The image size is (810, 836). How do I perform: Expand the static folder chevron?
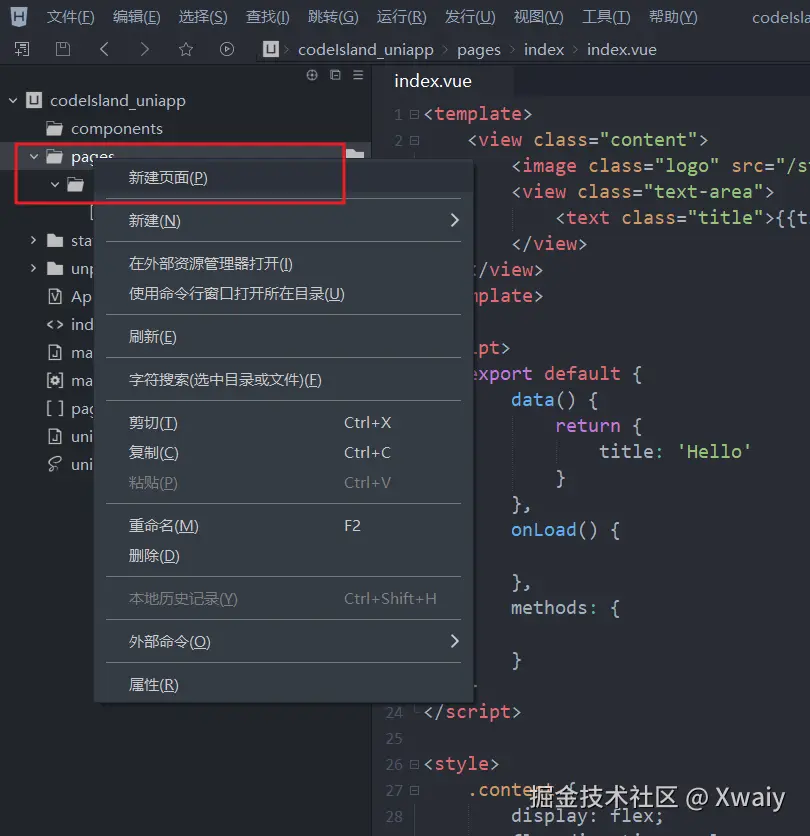tap(34, 240)
